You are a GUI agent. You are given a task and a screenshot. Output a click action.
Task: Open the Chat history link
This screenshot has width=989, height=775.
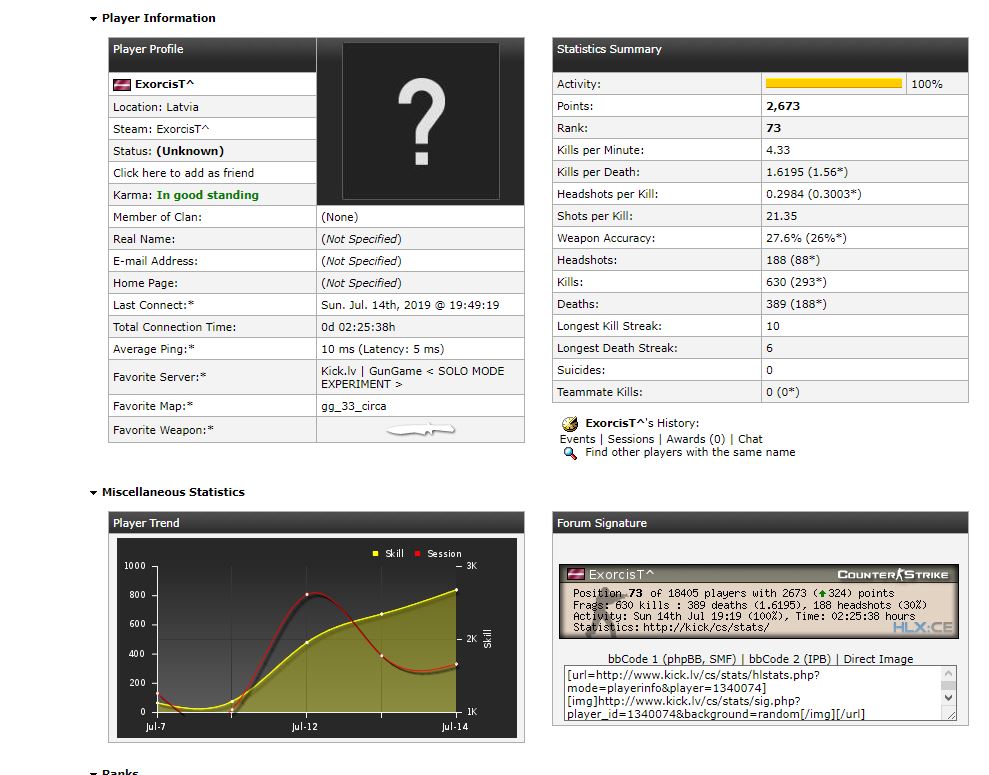(750, 439)
